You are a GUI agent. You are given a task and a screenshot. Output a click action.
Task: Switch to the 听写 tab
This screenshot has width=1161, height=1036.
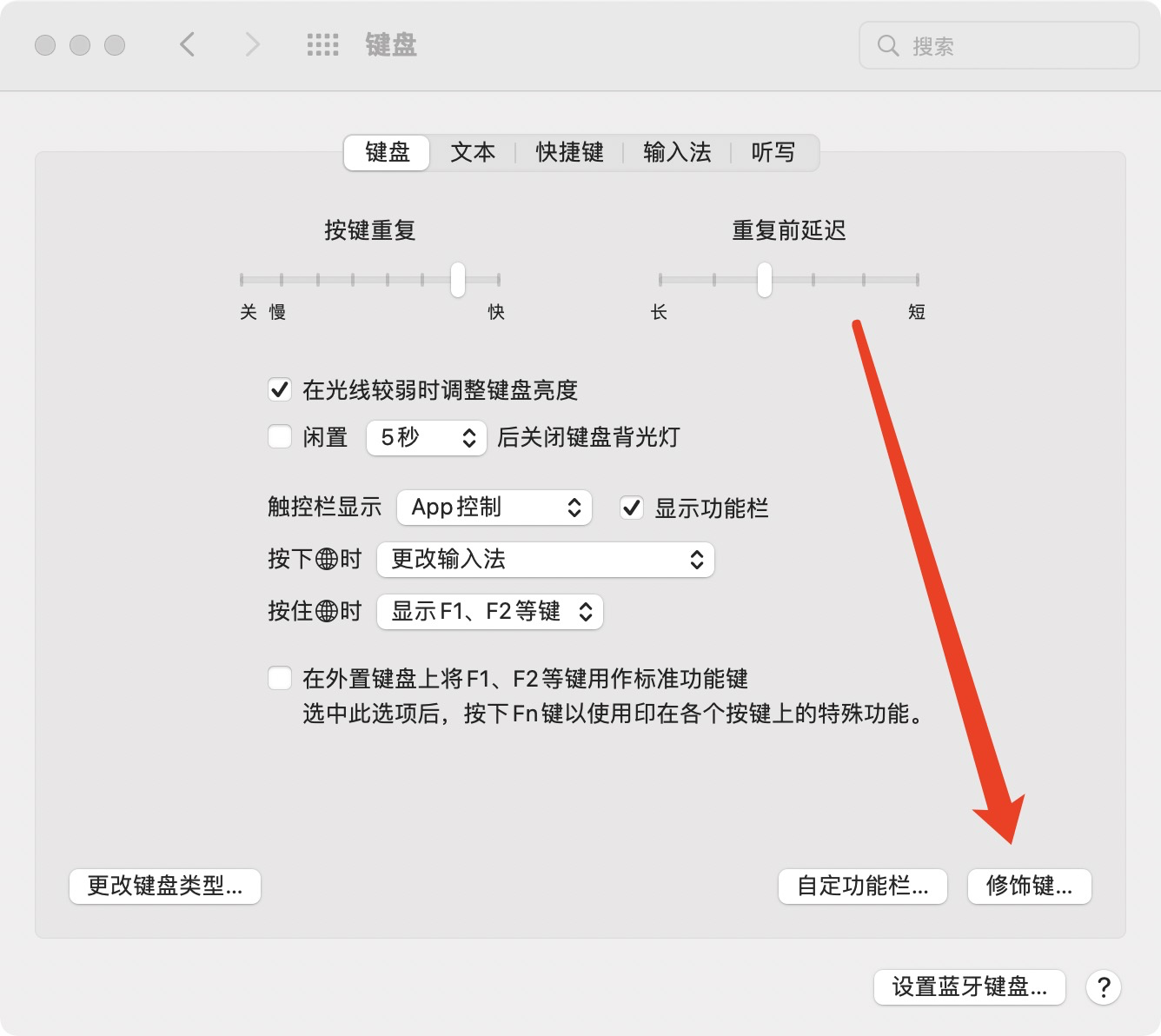click(772, 152)
